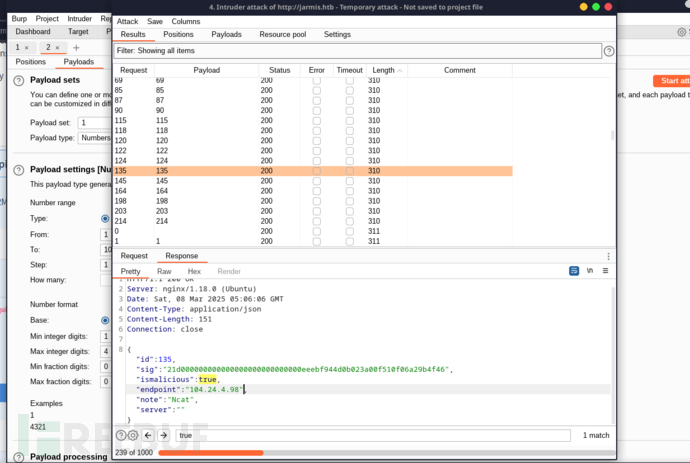Tick the Timeout checkbox for request 120
The image size is (690, 463).
[x=349, y=141]
